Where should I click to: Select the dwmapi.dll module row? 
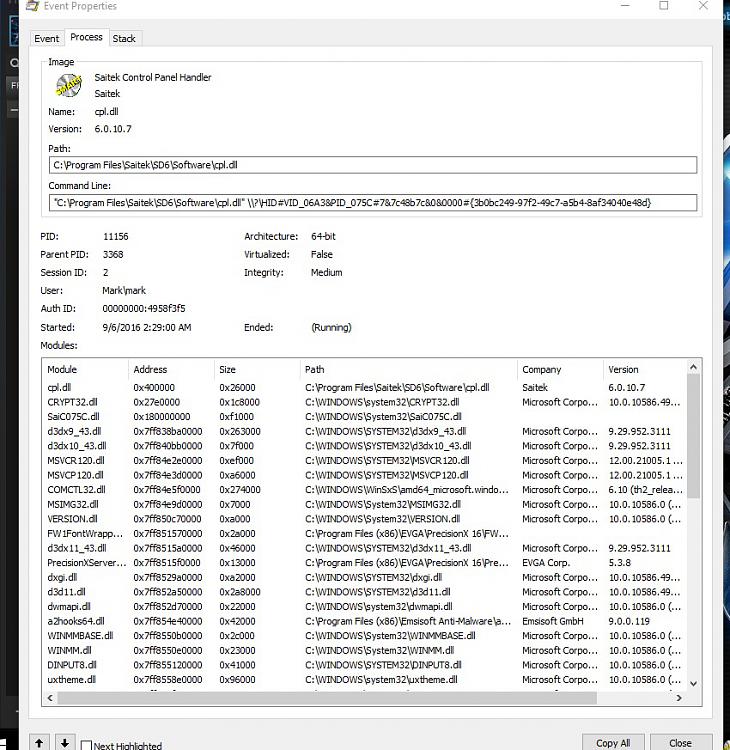tap(365, 607)
